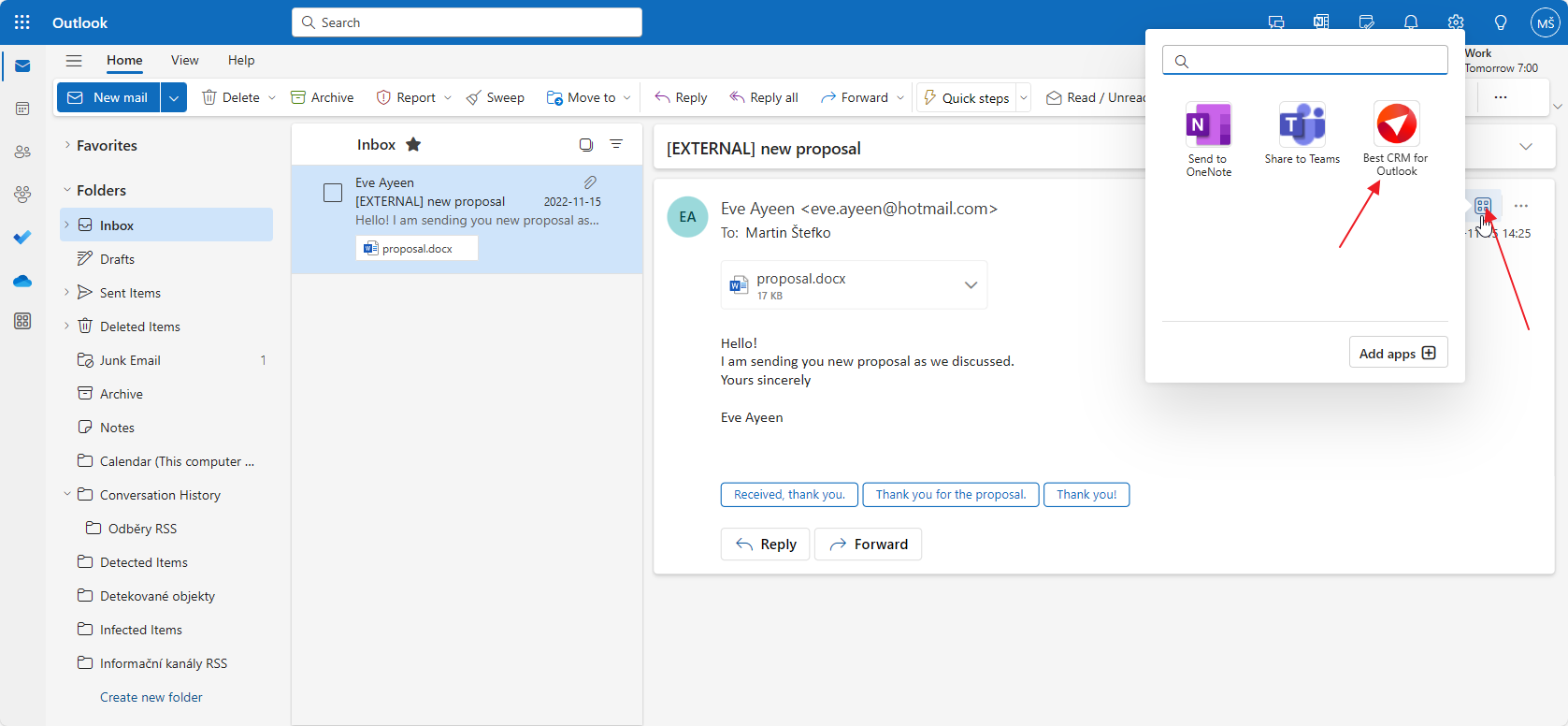Open Tips lightbulb icon
Image resolution: width=1568 pixels, height=726 pixels.
[x=1501, y=22]
